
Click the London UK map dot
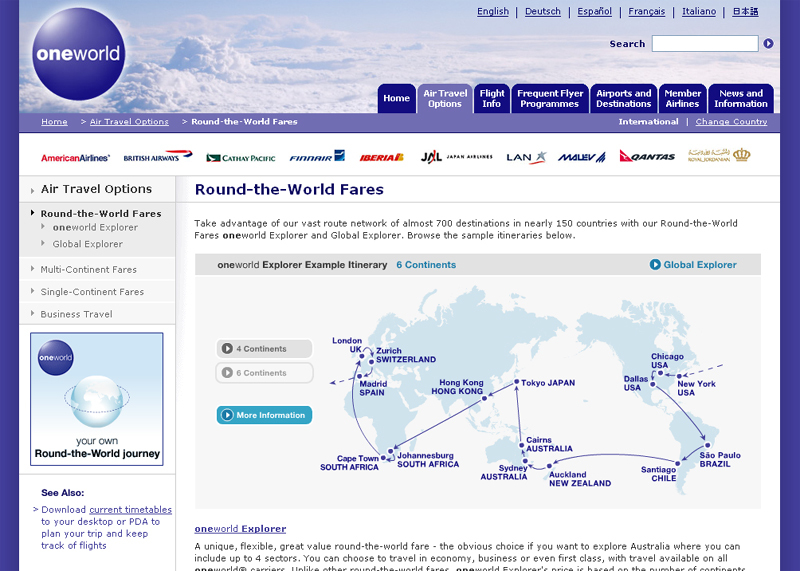click(x=362, y=356)
